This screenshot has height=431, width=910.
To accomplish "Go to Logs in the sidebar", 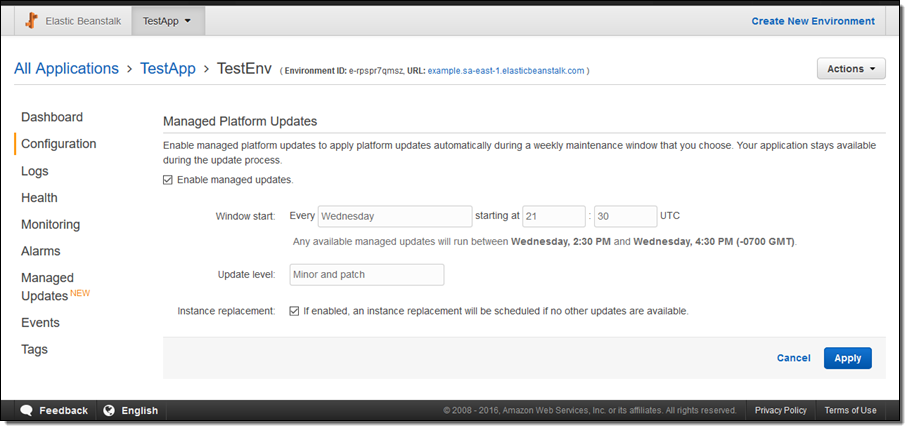I will 35,171.
